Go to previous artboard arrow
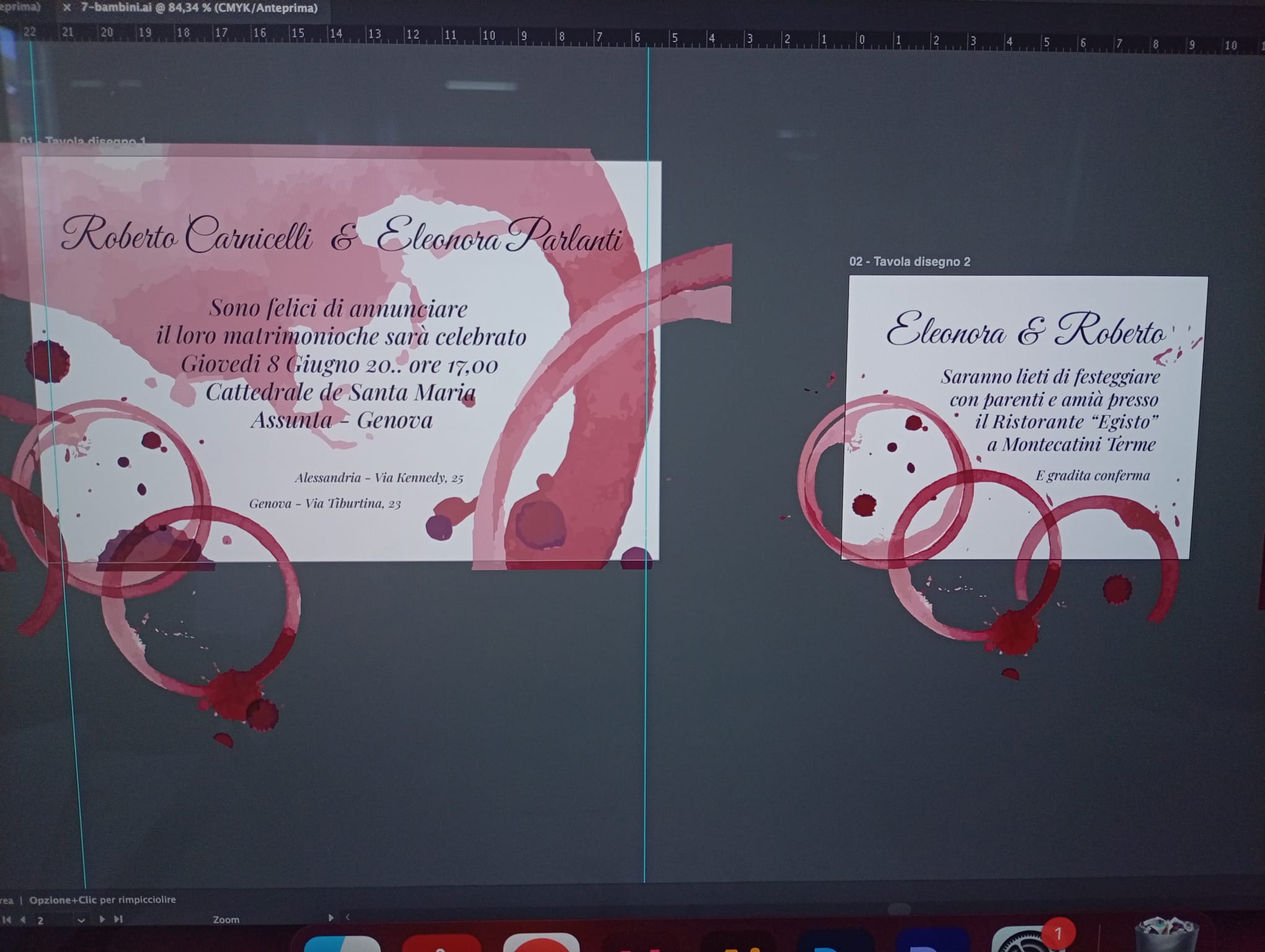The height and width of the screenshot is (952, 1265). (x=23, y=919)
